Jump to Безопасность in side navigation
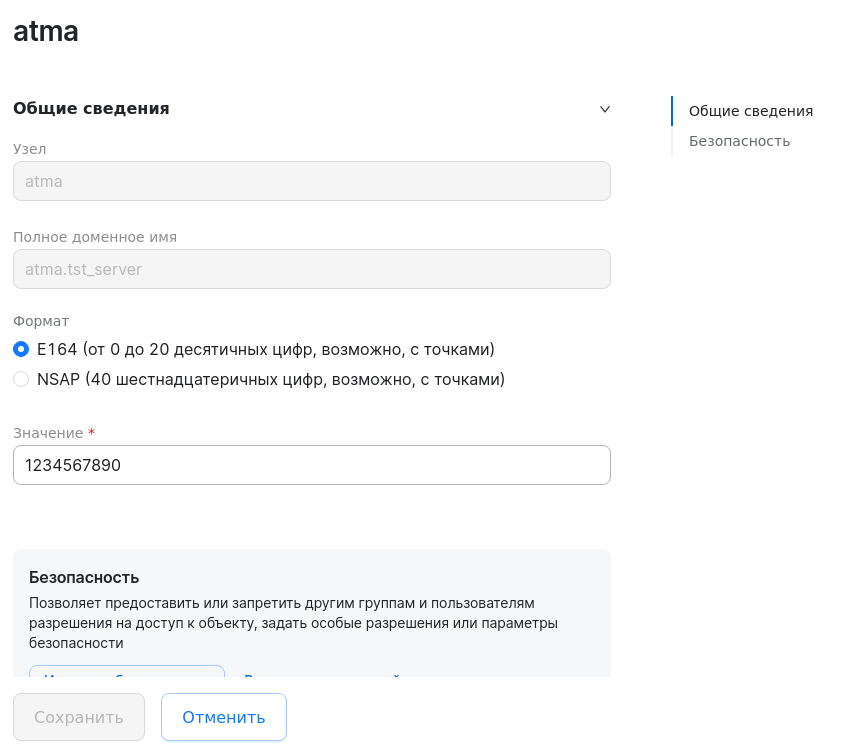The height and width of the screenshot is (752, 844). (x=739, y=141)
